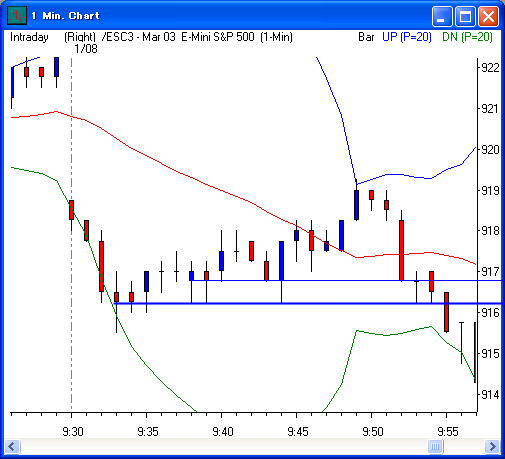Click the horizontal scrollbar thumb
Image resolution: width=505 pixels, height=459 pixels.
click(x=435, y=446)
